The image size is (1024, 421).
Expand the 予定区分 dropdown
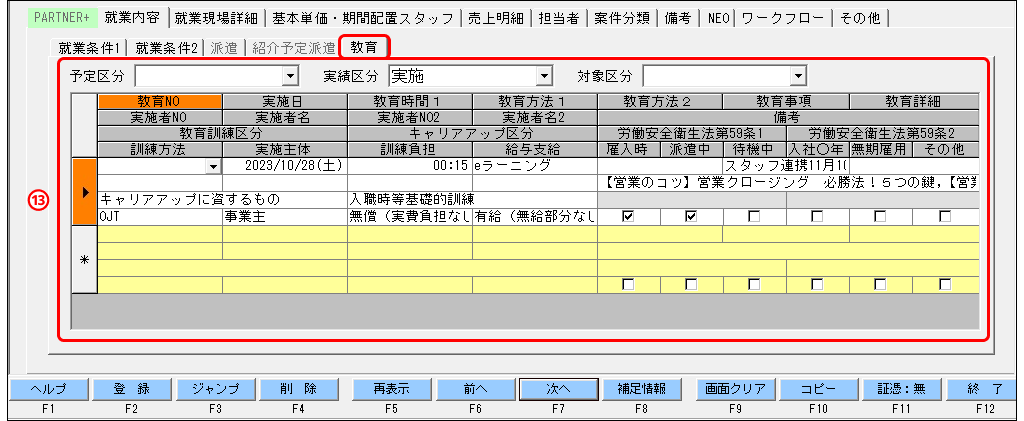[x=290, y=77]
